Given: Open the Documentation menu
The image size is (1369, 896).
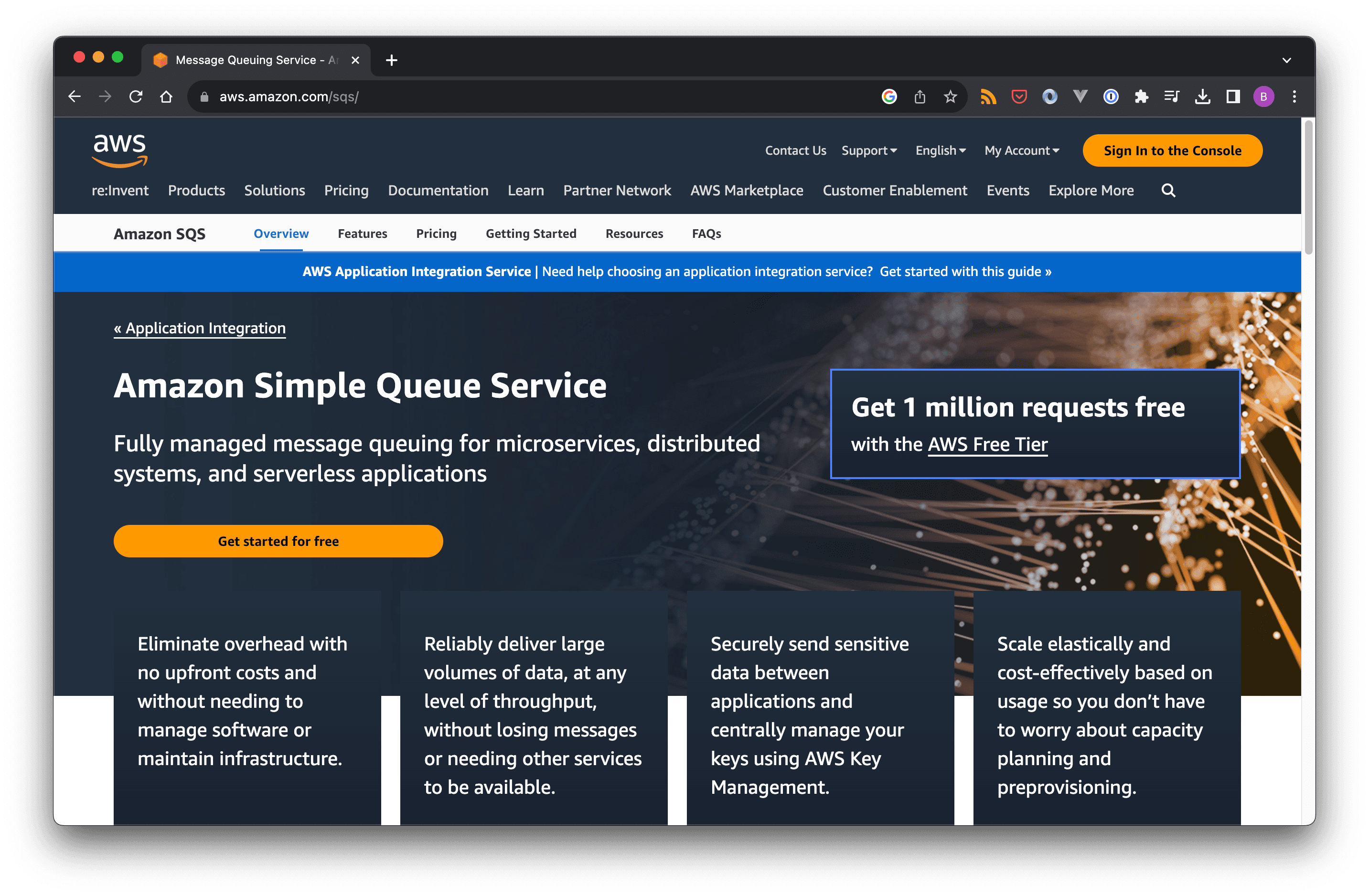Looking at the screenshot, I should point(438,191).
